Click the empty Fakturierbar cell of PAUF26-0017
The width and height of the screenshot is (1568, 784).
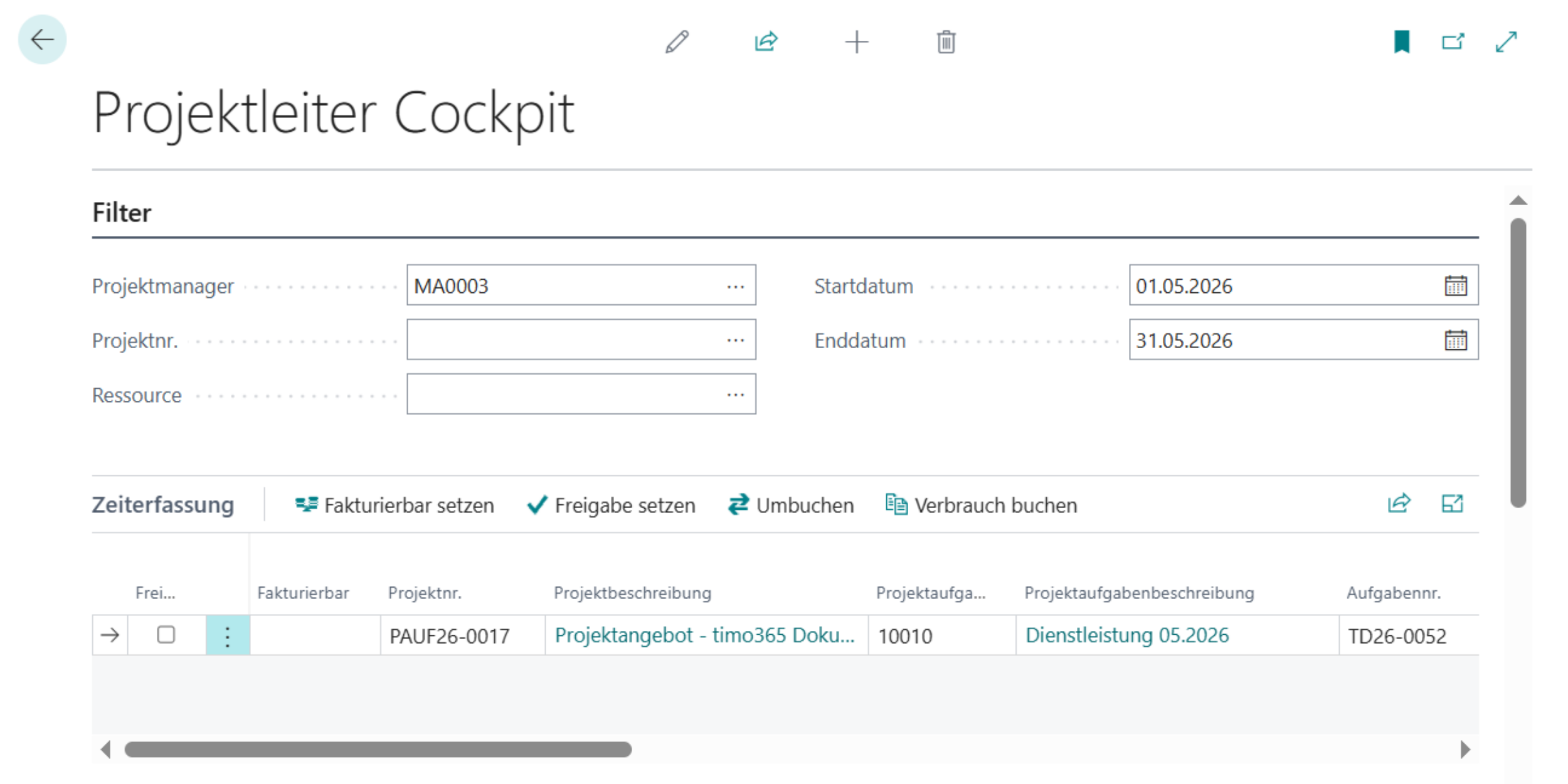(x=315, y=635)
